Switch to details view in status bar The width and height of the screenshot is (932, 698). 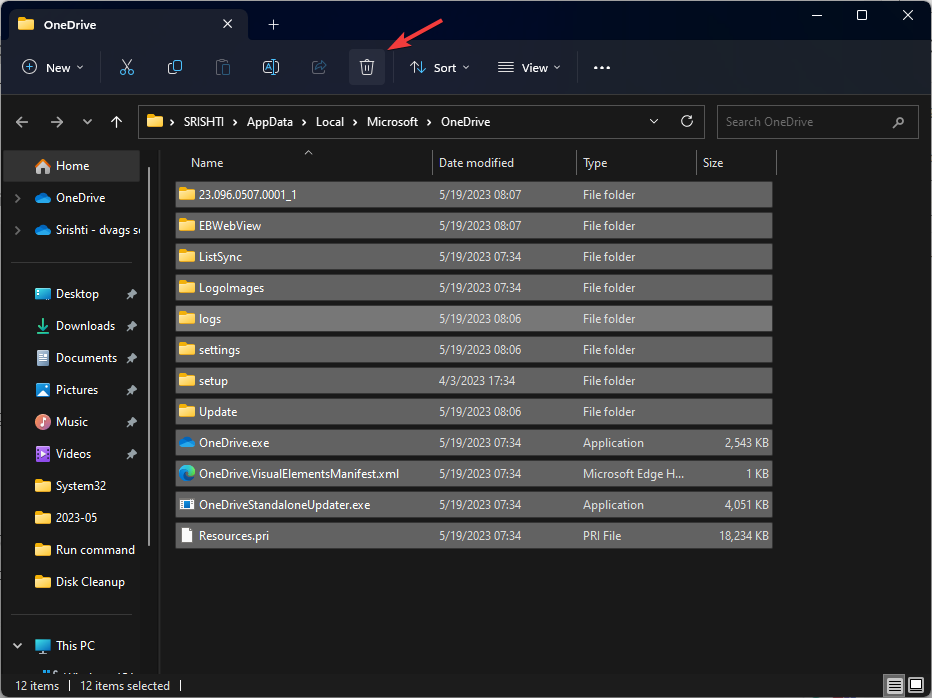coord(894,686)
